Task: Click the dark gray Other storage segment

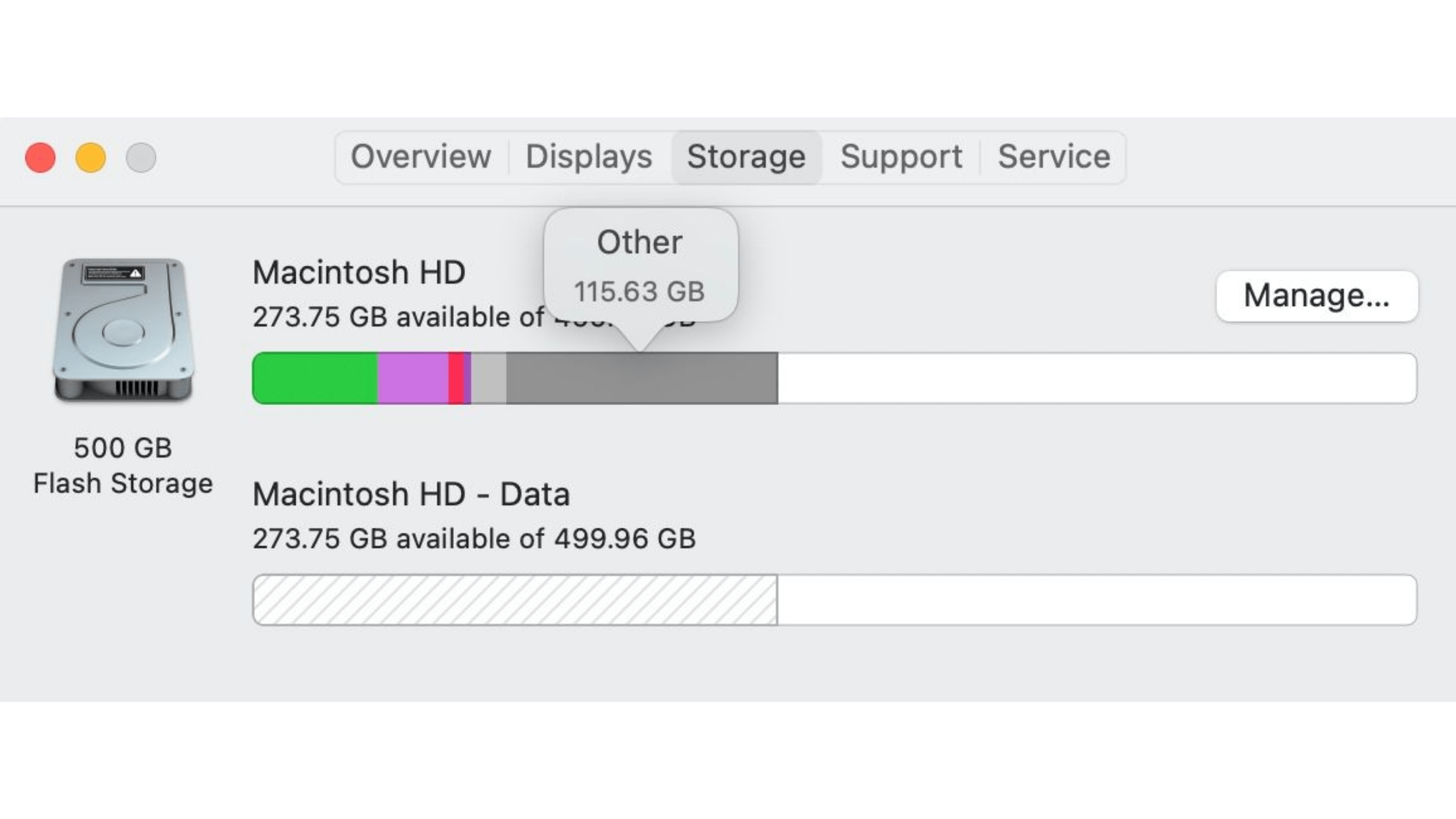Action: pos(642,378)
